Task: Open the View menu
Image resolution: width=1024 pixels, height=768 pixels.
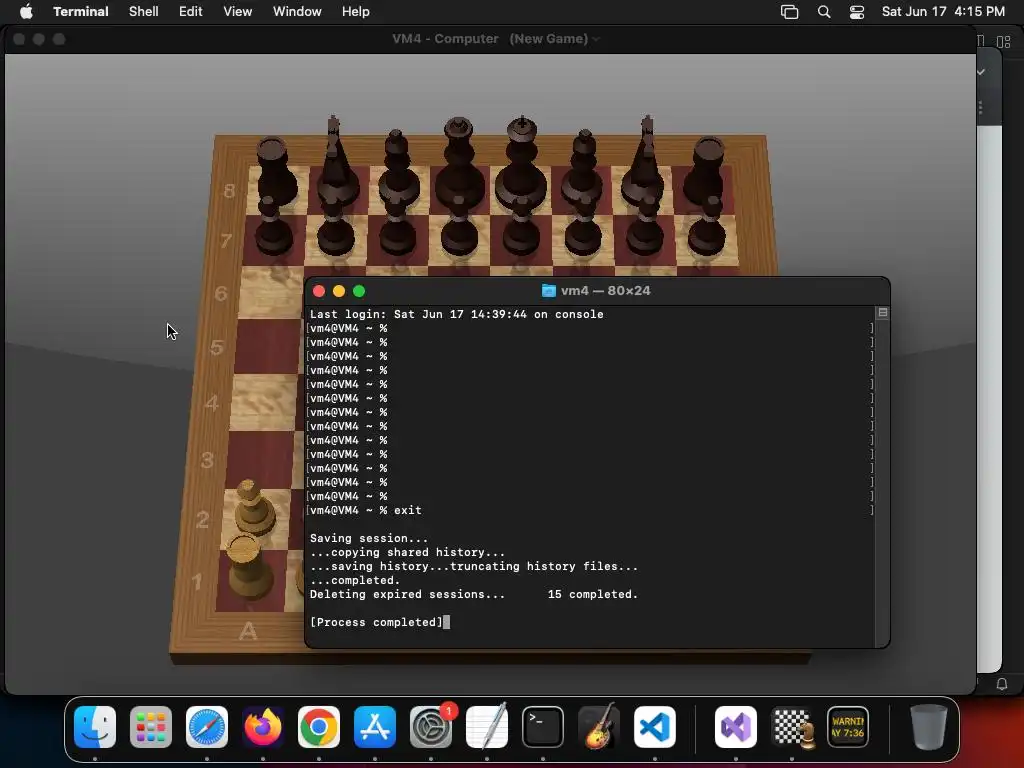Action: [238, 11]
